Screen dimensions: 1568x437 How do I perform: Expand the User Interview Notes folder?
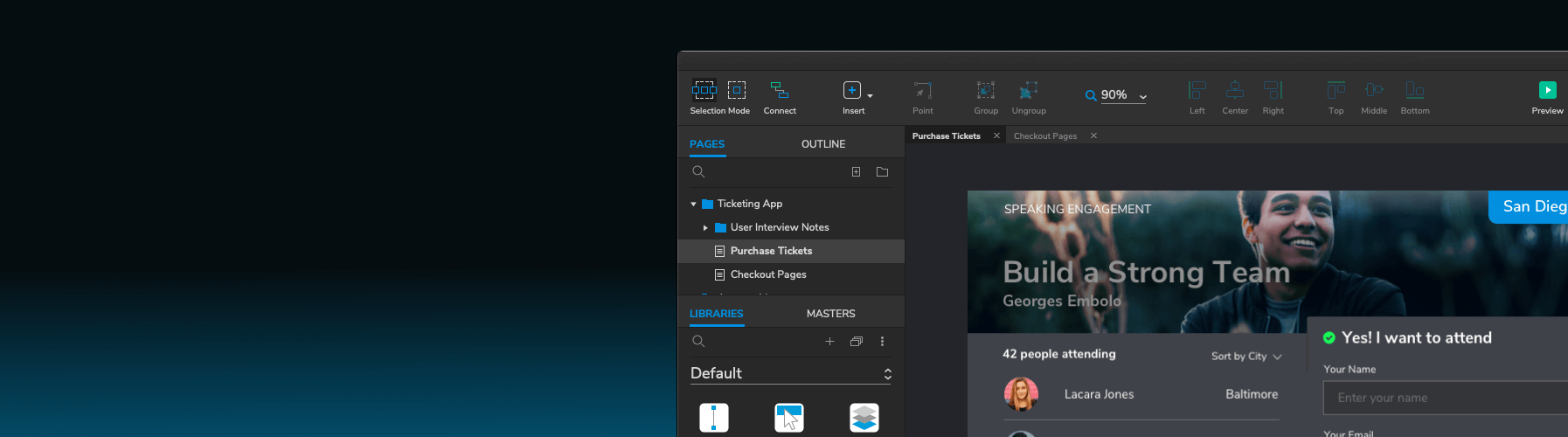click(705, 228)
